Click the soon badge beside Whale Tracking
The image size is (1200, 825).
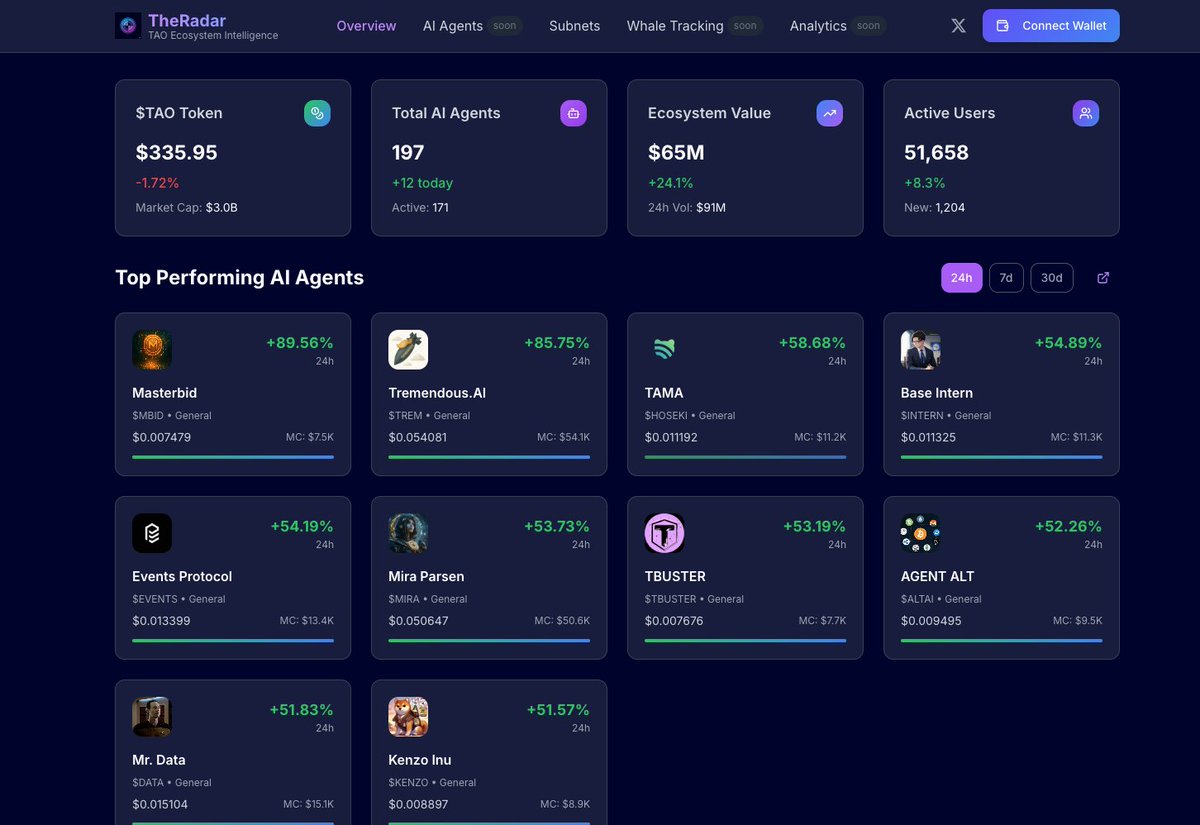(745, 26)
